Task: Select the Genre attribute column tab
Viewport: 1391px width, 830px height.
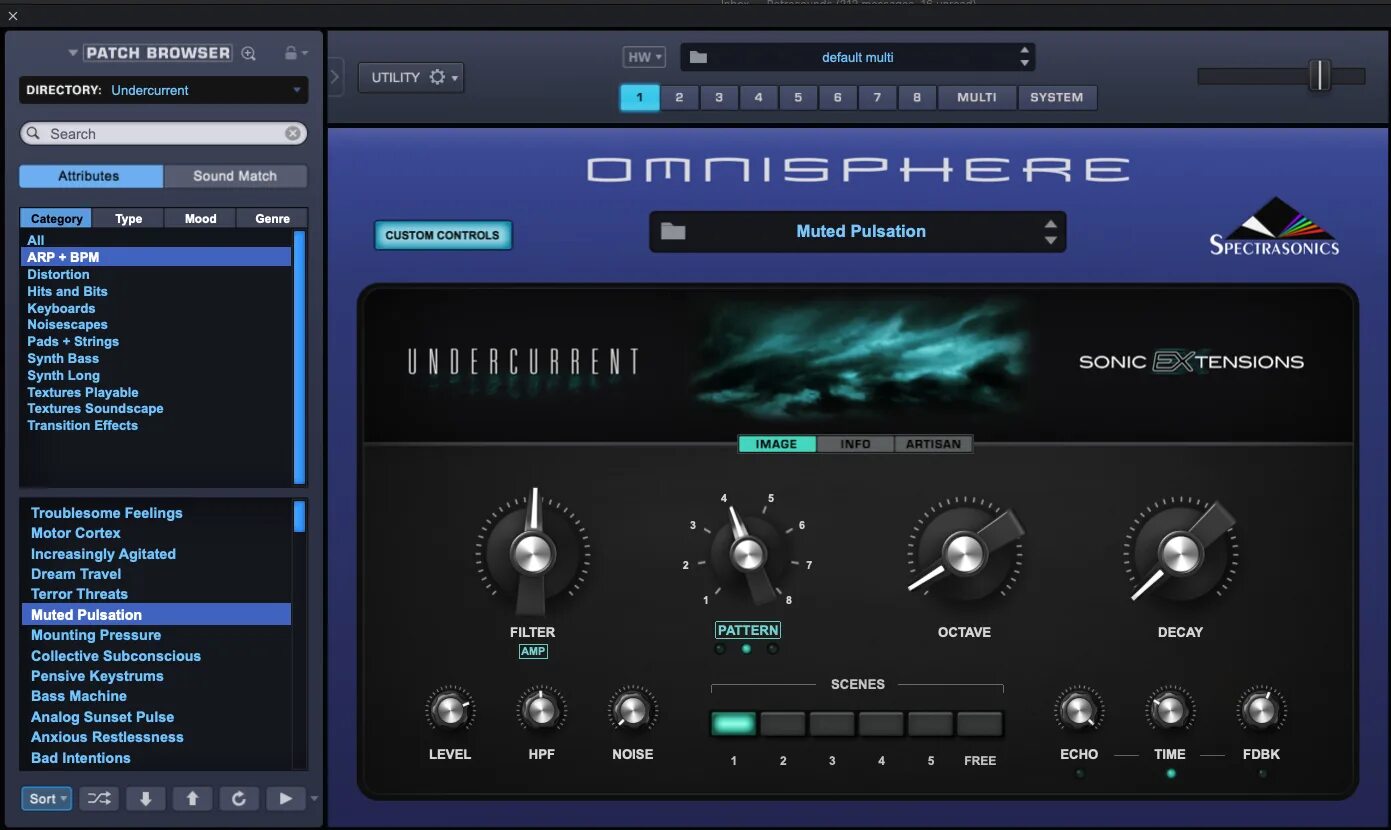Action: click(x=272, y=218)
